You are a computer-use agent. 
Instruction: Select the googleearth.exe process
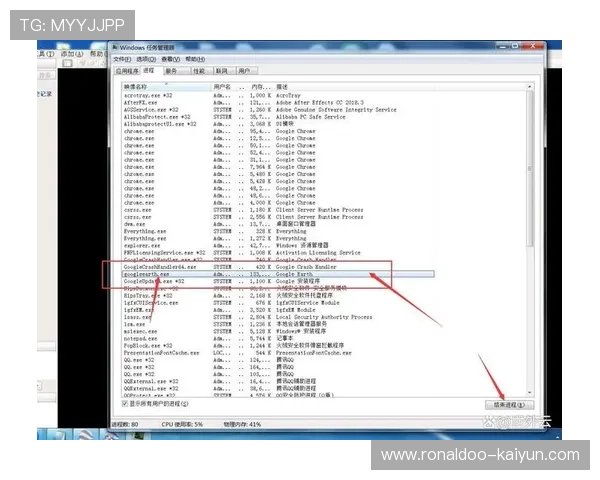pos(278,274)
